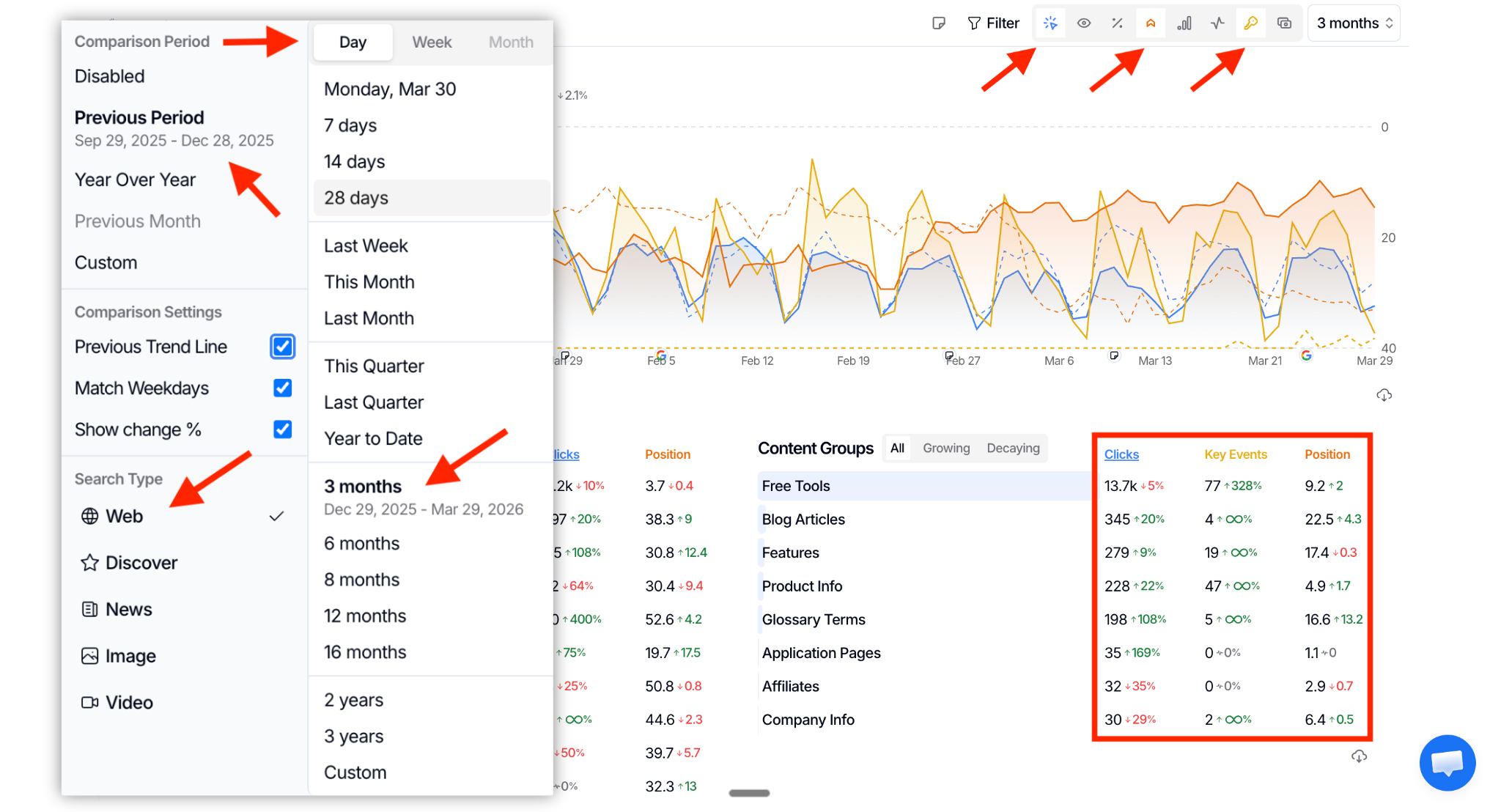Toggle the Key Events key icon
The height and width of the screenshot is (812, 1501).
(x=1251, y=23)
